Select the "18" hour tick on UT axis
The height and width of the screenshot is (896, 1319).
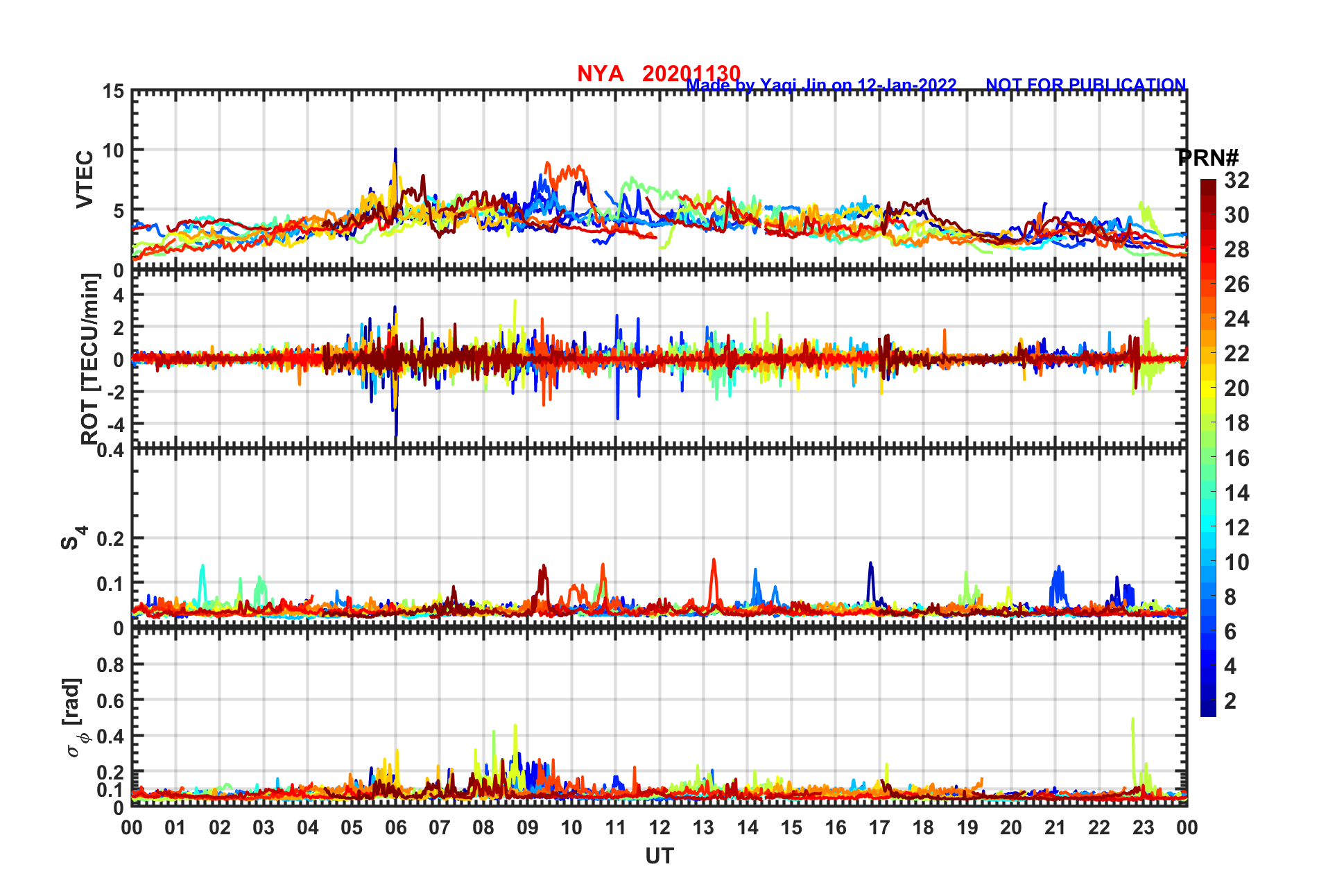pos(924,827)
